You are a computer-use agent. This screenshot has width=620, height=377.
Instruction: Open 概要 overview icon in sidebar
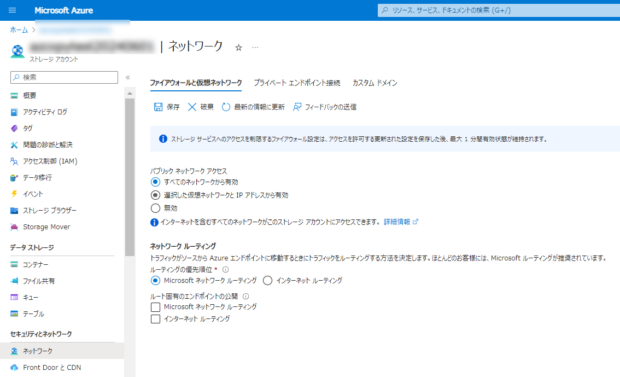[x=14, y=95]
